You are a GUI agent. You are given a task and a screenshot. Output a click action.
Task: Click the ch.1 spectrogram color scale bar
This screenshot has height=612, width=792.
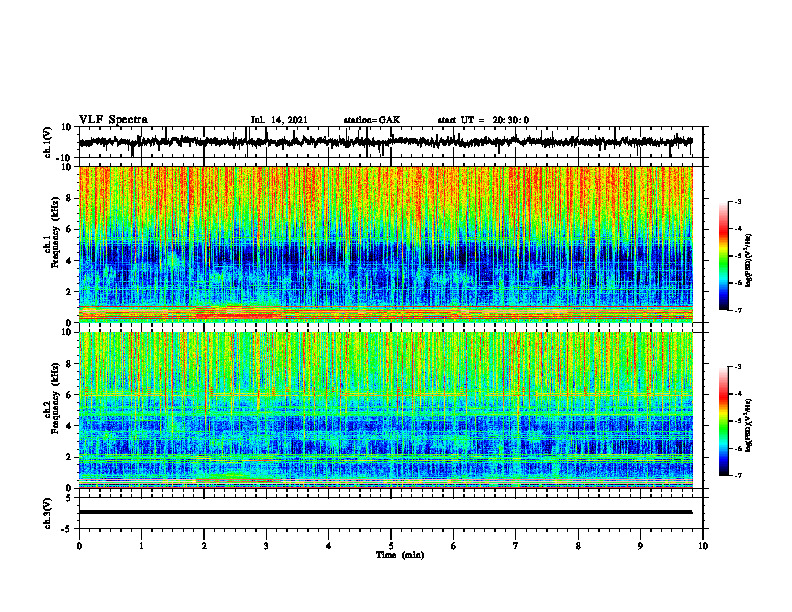click(x=724, y=256)
